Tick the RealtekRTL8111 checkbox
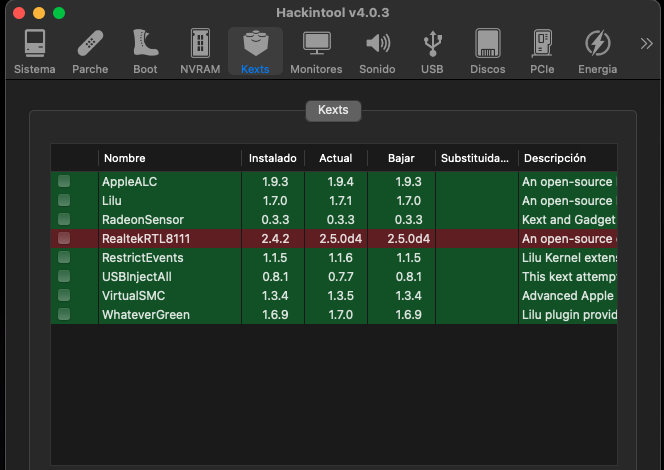 [x=64, y=238]
